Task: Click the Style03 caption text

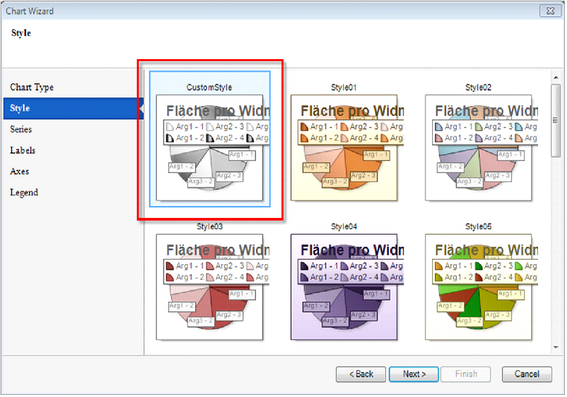Action: [x=209, y=226]
